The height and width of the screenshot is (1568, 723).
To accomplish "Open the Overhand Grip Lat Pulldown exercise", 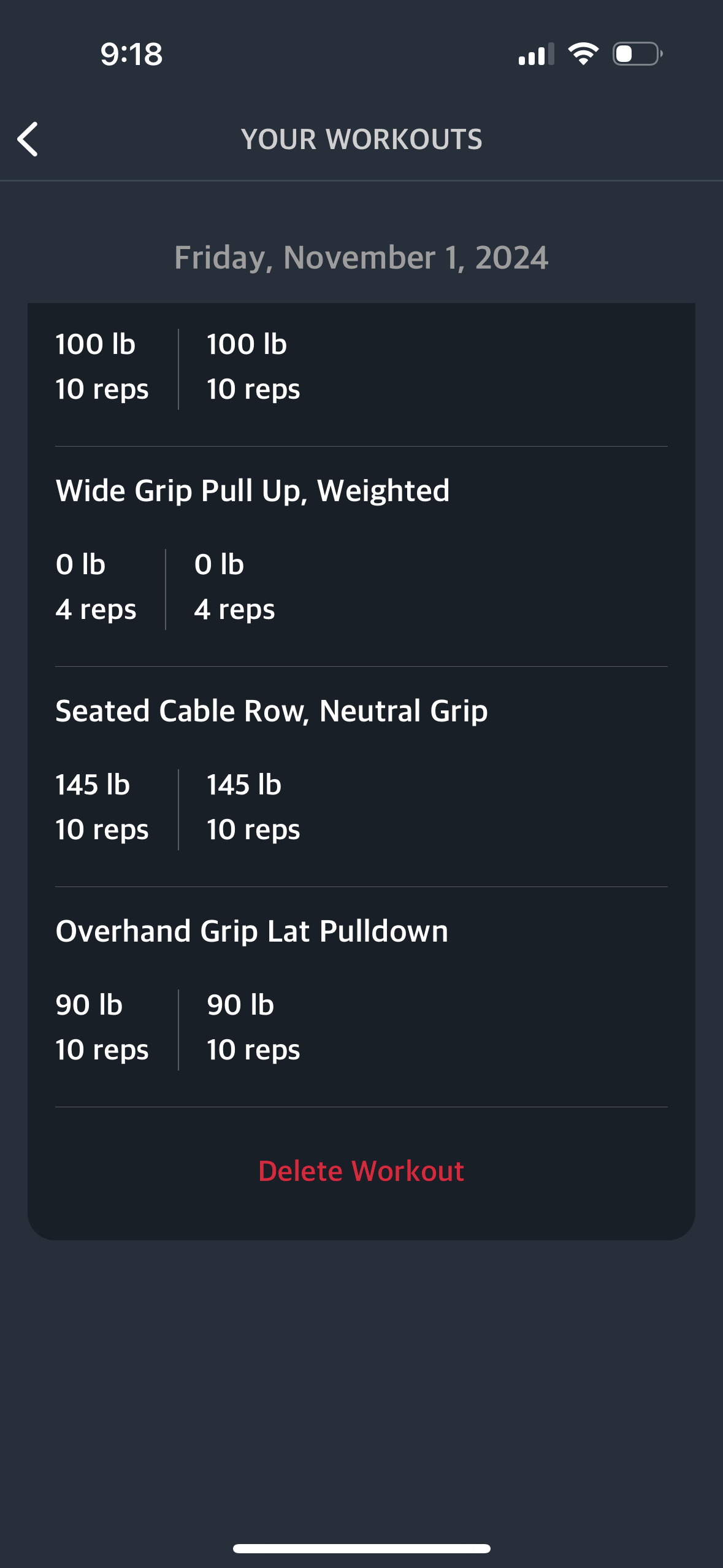I will pyautogui.click(x=252, y=931).
